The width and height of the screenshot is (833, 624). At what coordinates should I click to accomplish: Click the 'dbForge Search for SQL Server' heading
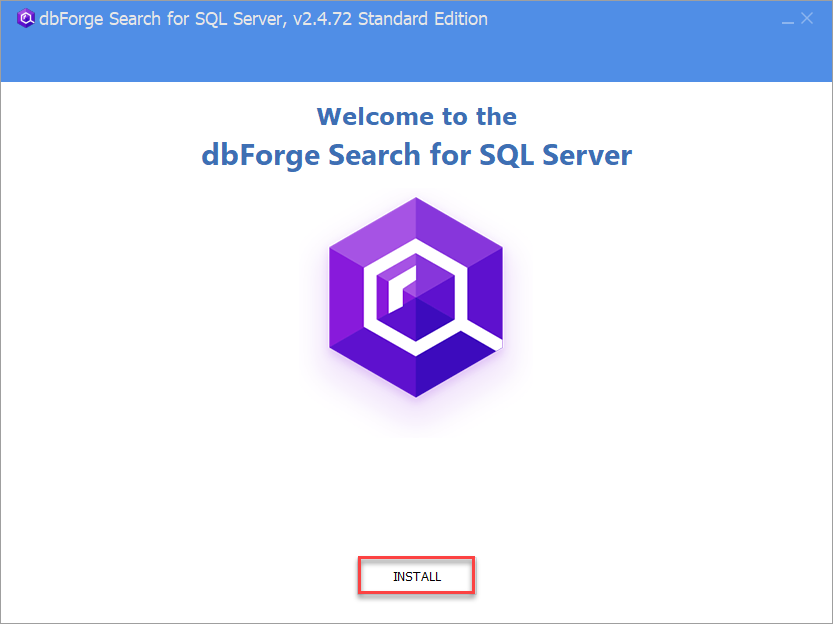click(416, 155)
